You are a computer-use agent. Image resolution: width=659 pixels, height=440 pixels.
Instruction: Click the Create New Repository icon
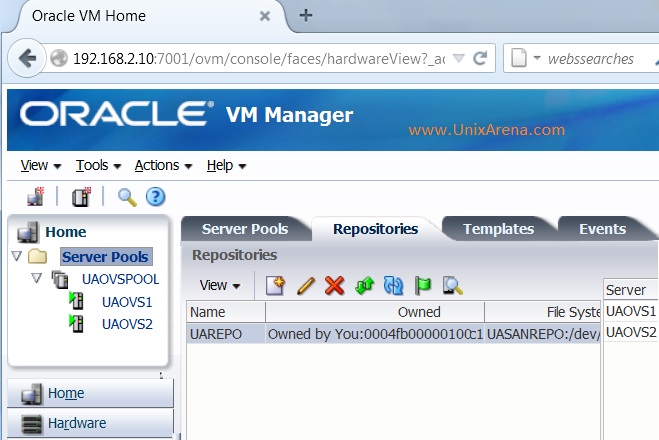pos(276,286)
